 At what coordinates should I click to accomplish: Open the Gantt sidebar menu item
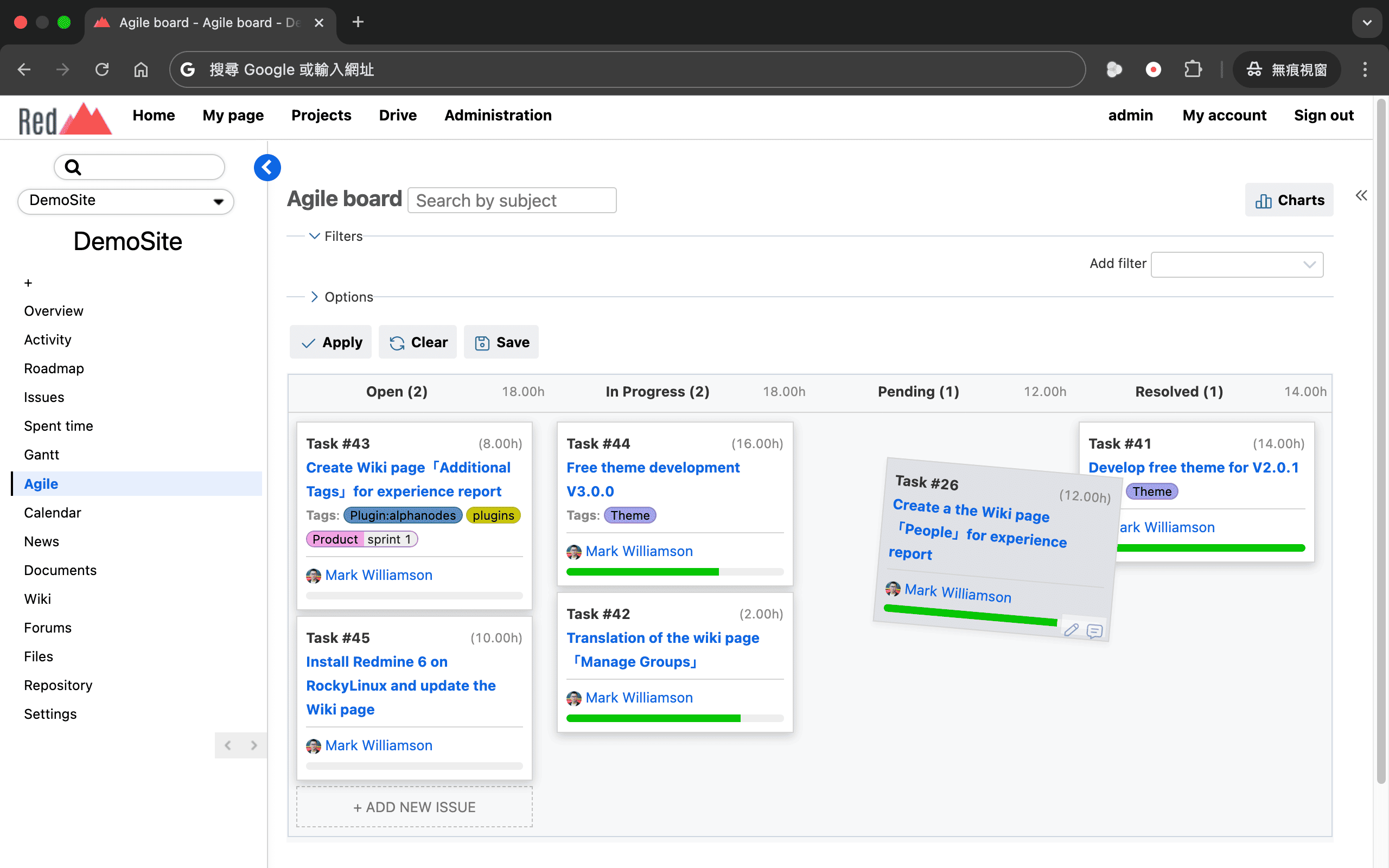pos(41,455)
